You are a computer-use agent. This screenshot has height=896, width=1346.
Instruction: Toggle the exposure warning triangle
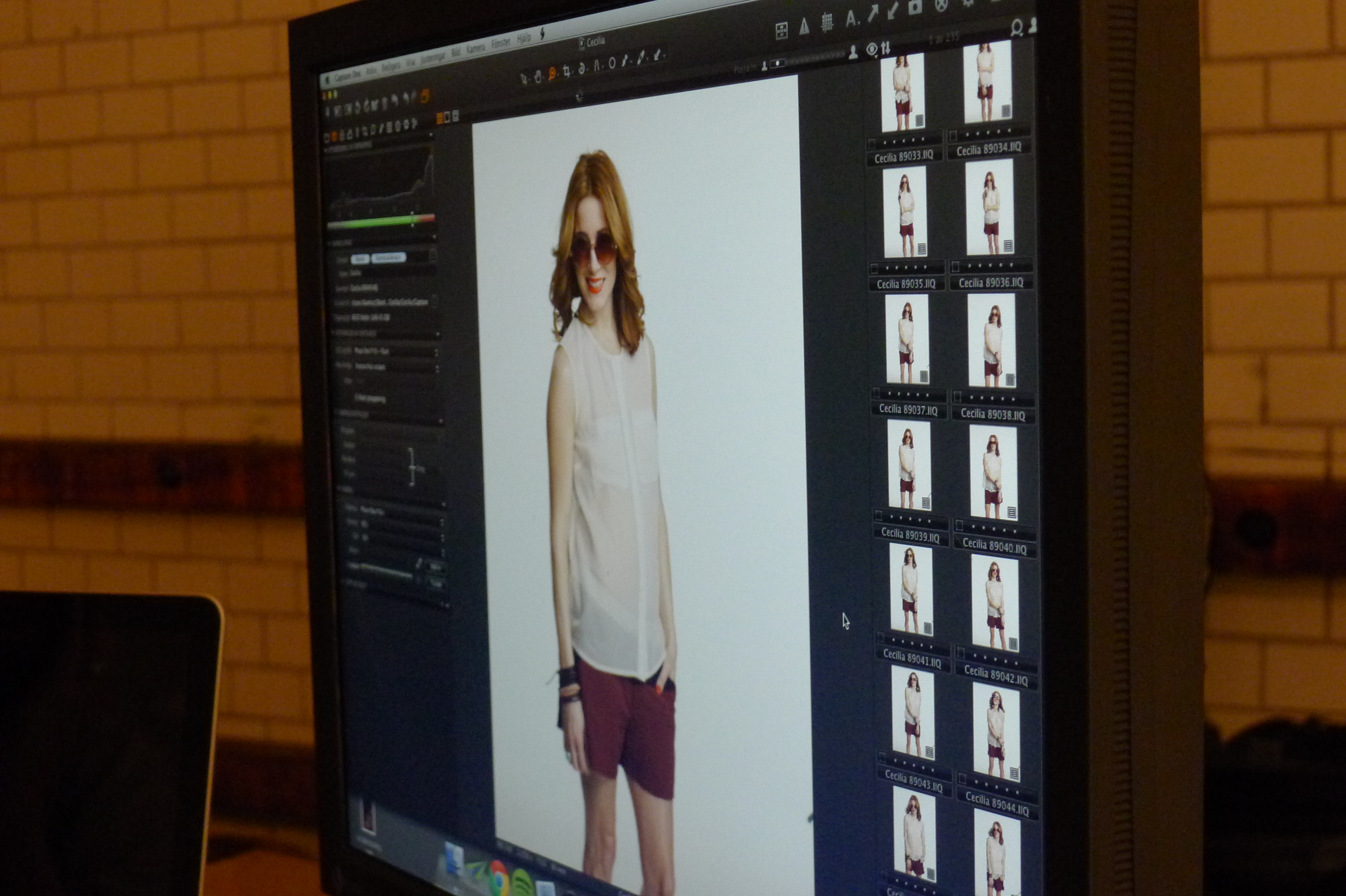[804, 26]
